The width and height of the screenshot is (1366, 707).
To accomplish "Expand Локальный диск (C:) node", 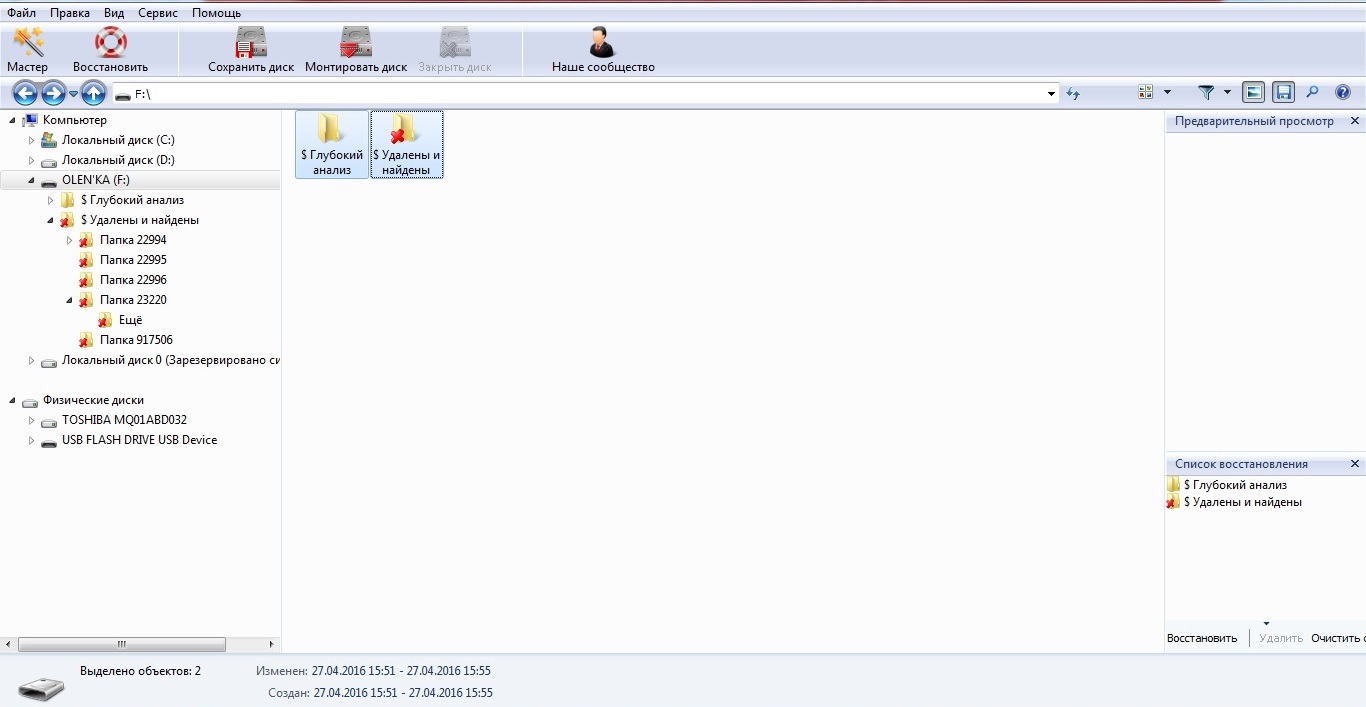I will pos(31,140).
